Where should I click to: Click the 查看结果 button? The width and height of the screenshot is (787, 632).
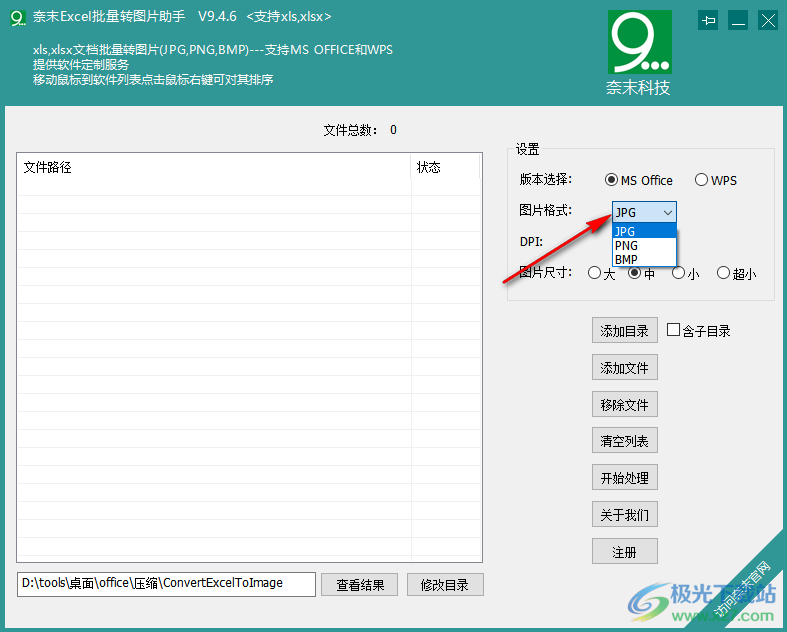pos(359,585)
